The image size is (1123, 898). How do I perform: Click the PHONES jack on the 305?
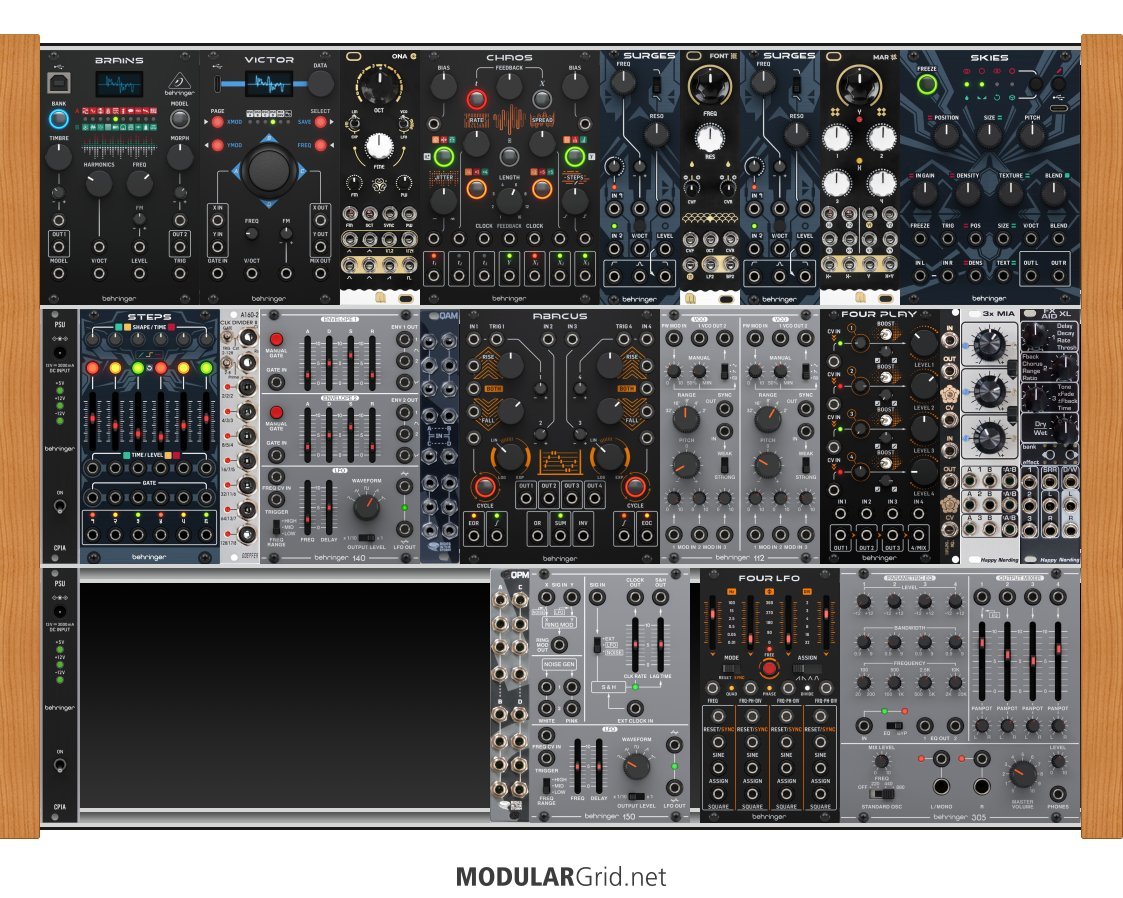click(1058, 793)
